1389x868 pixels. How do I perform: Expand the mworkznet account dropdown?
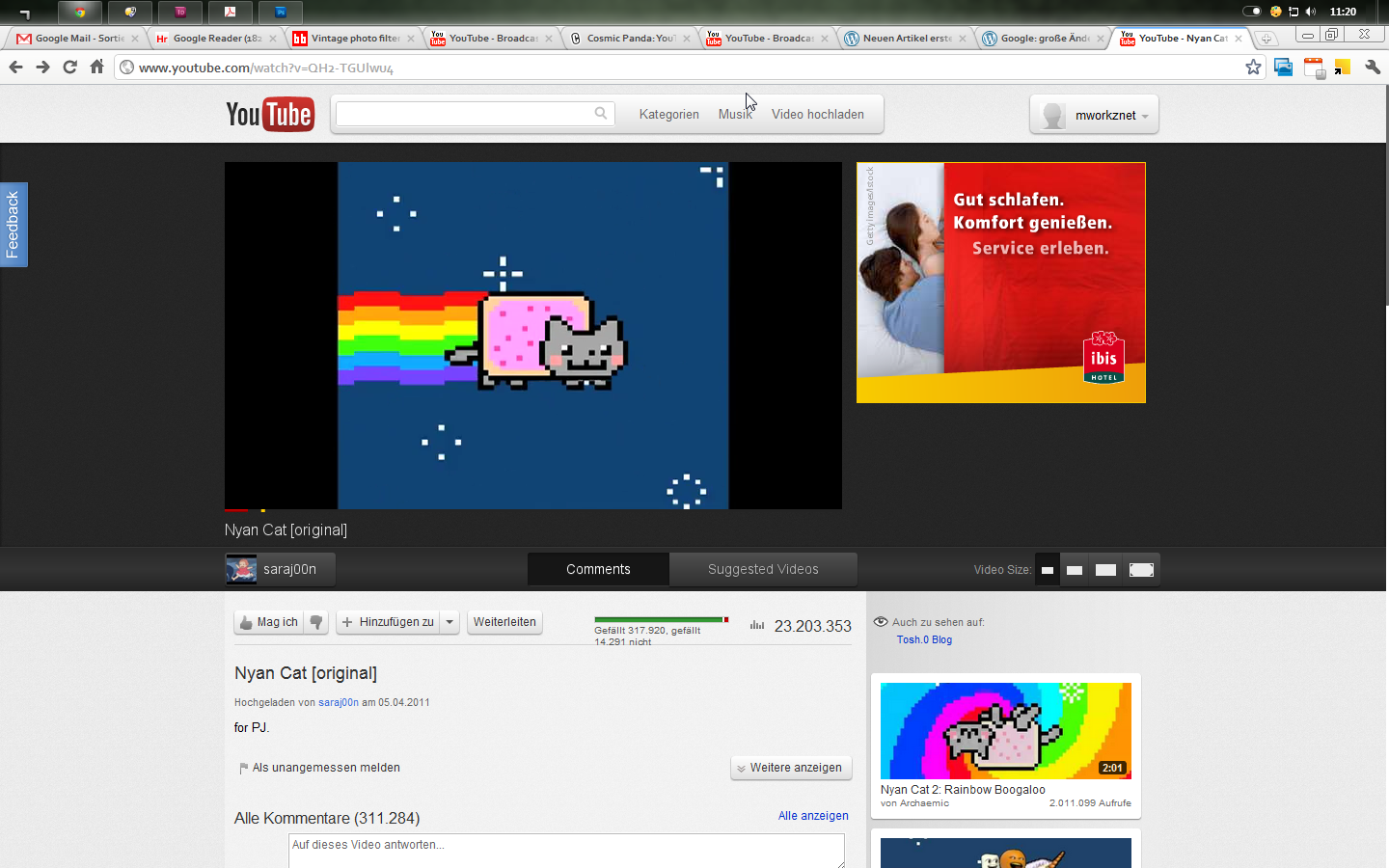(1145, 116)
